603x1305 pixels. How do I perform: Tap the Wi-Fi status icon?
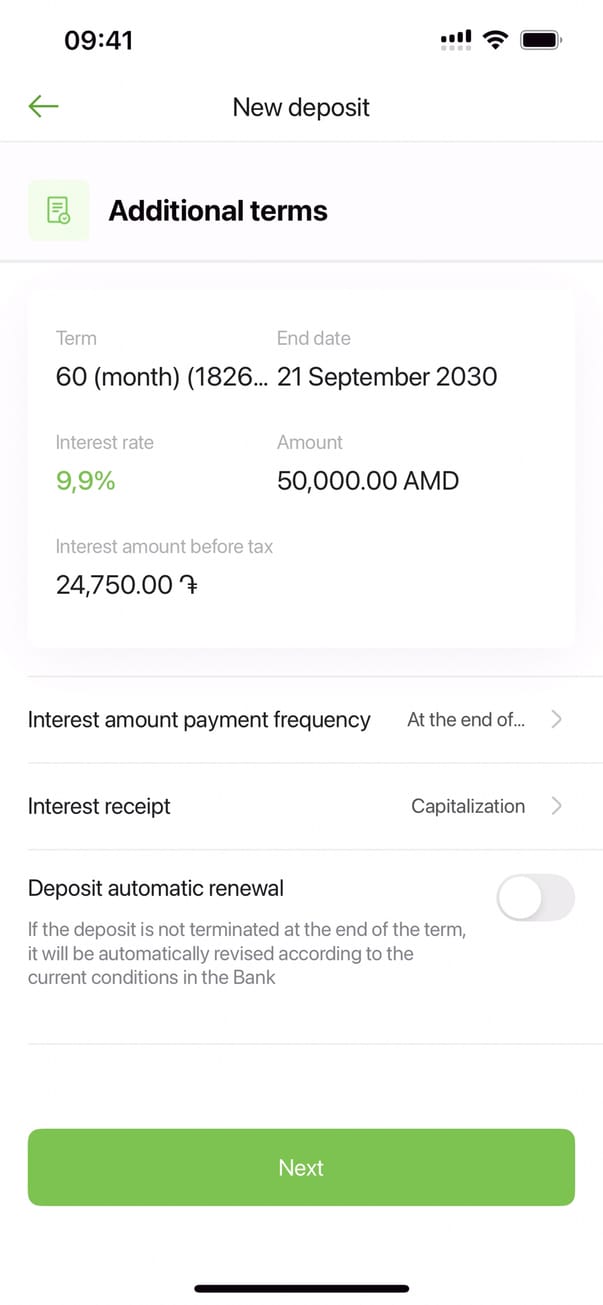494,40
